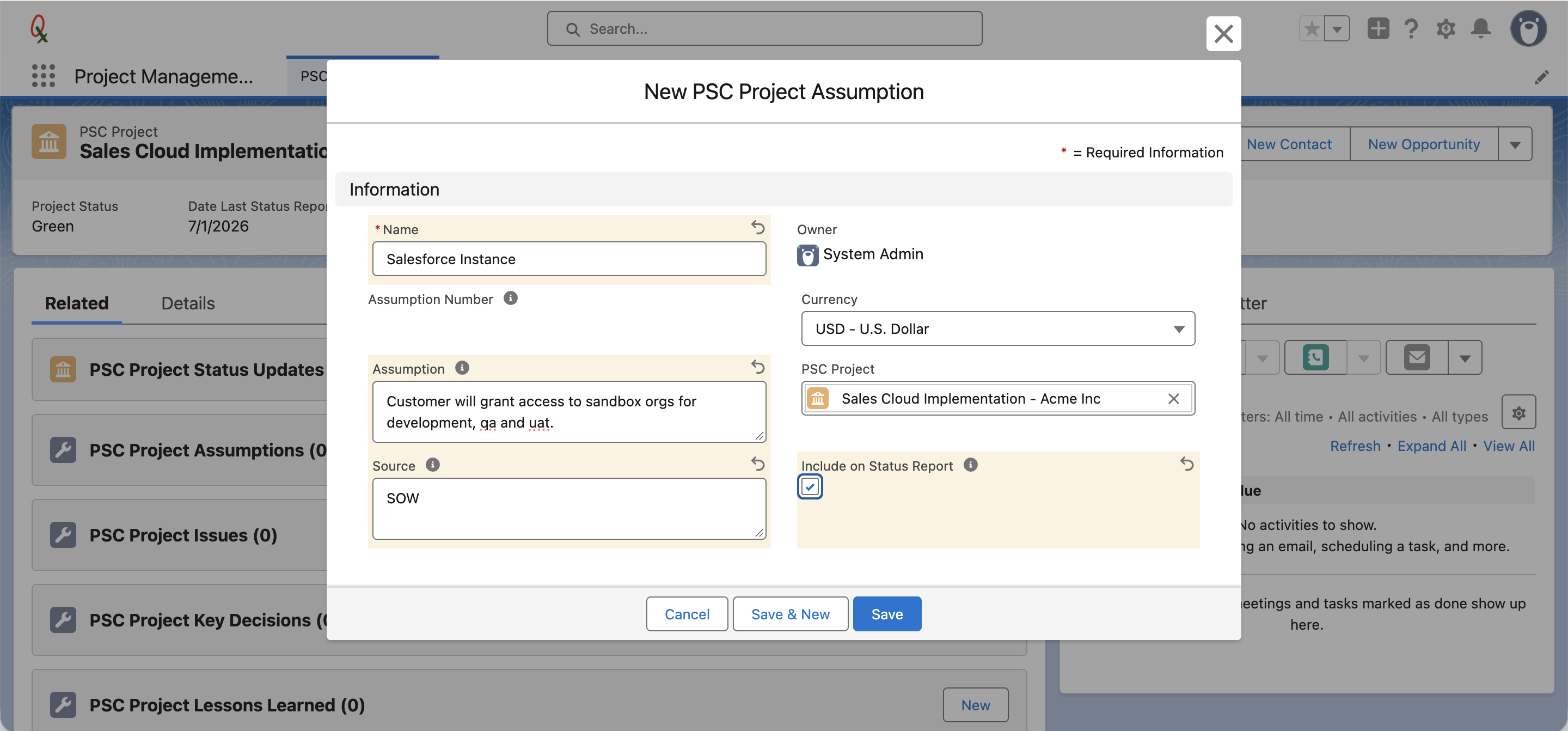Open the global actions plus icon
The image size is (1568, 731).
tap(1378, 29)
